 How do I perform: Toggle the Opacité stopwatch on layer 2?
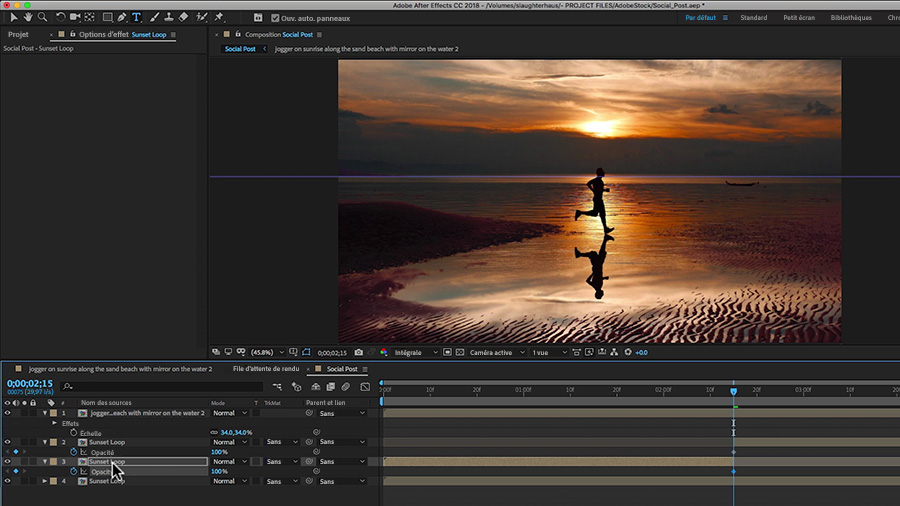tap(73, 452)
